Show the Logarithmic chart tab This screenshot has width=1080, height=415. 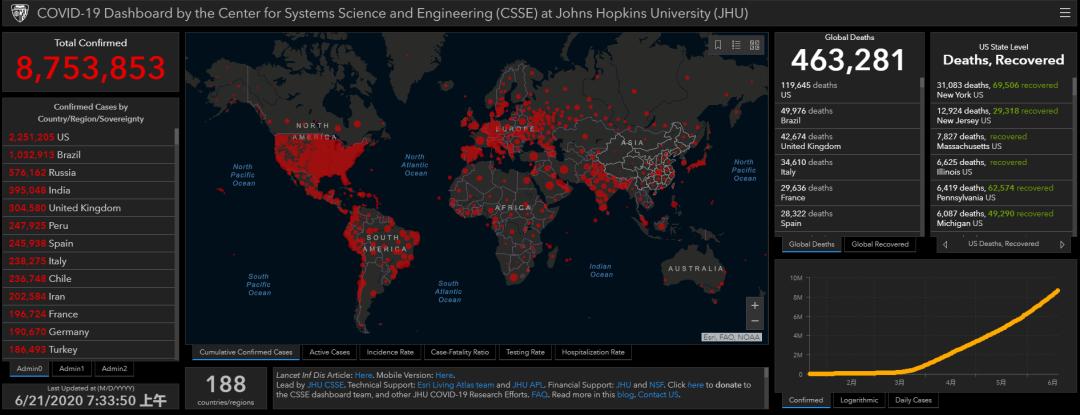point(859,400)
